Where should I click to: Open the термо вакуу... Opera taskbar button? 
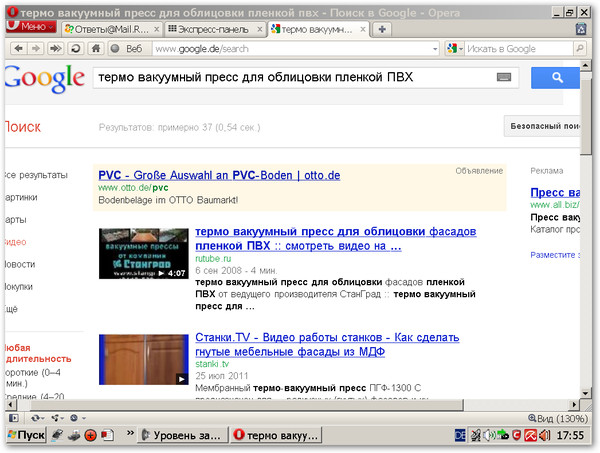(x=276, y=435)
